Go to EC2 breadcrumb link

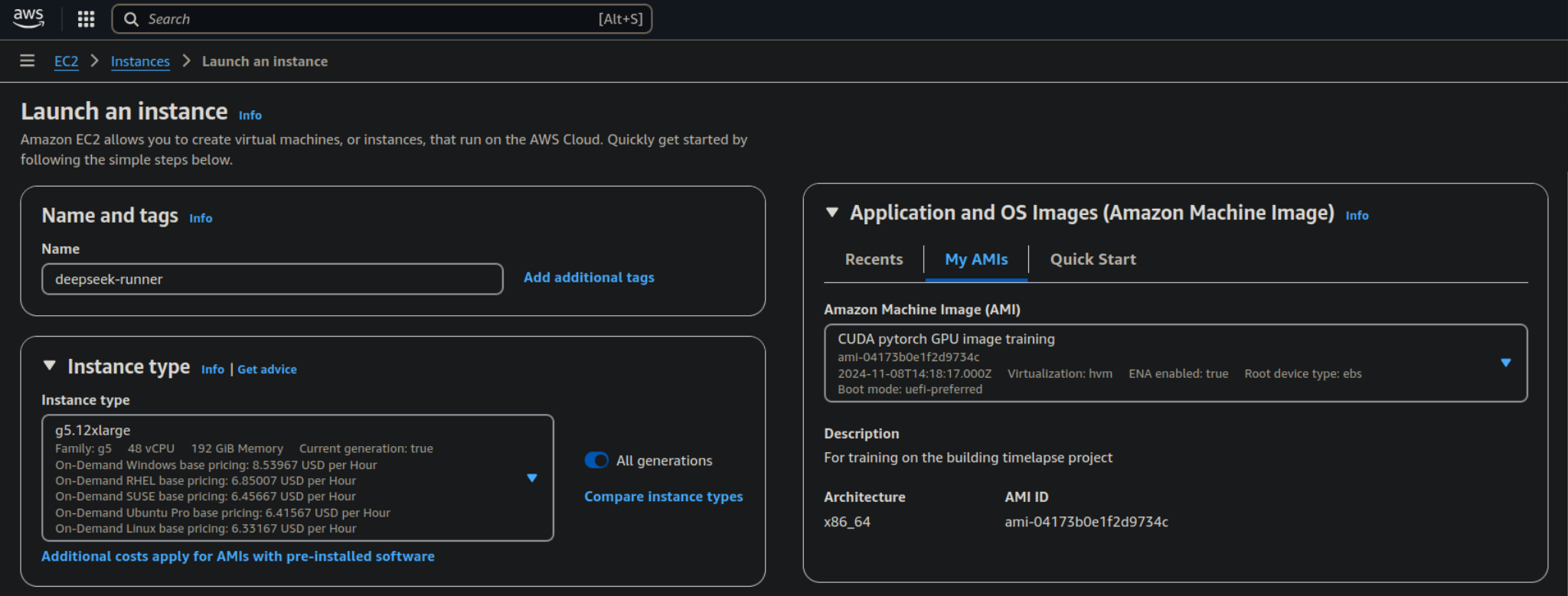(x=67, y=61)
